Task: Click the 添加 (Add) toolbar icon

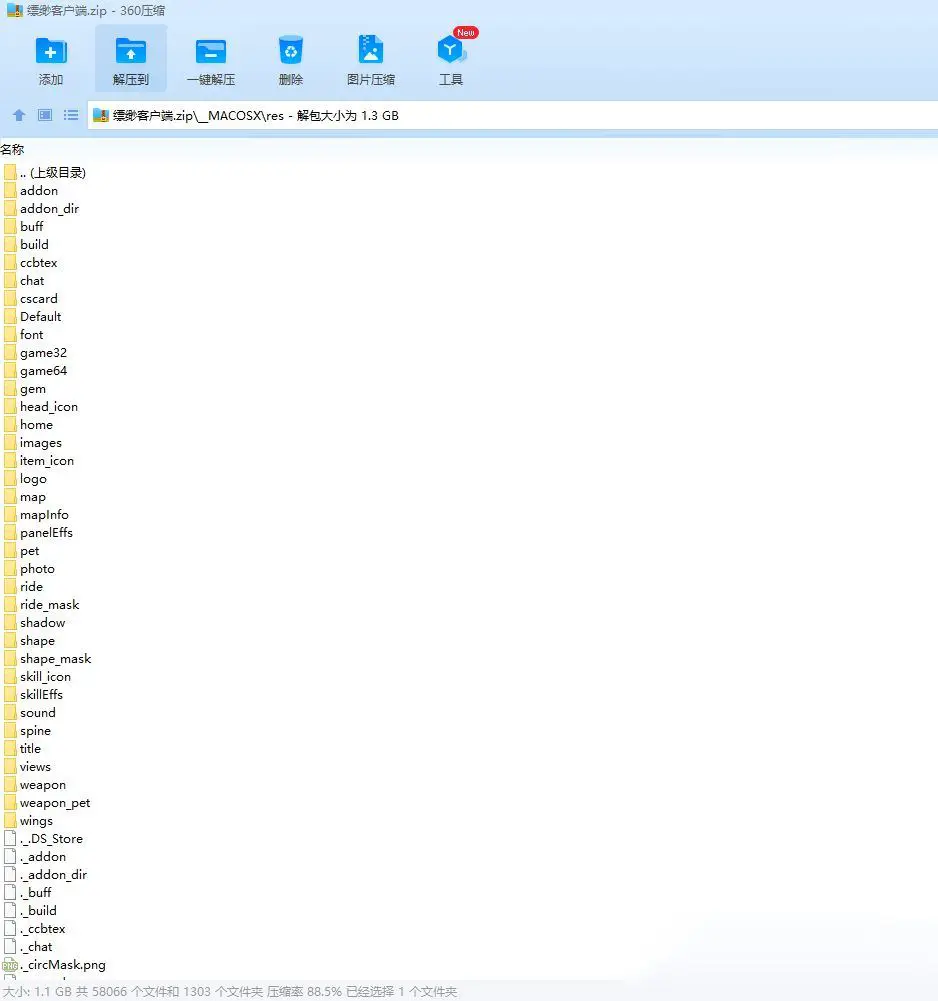Action: tap(50, 51)
